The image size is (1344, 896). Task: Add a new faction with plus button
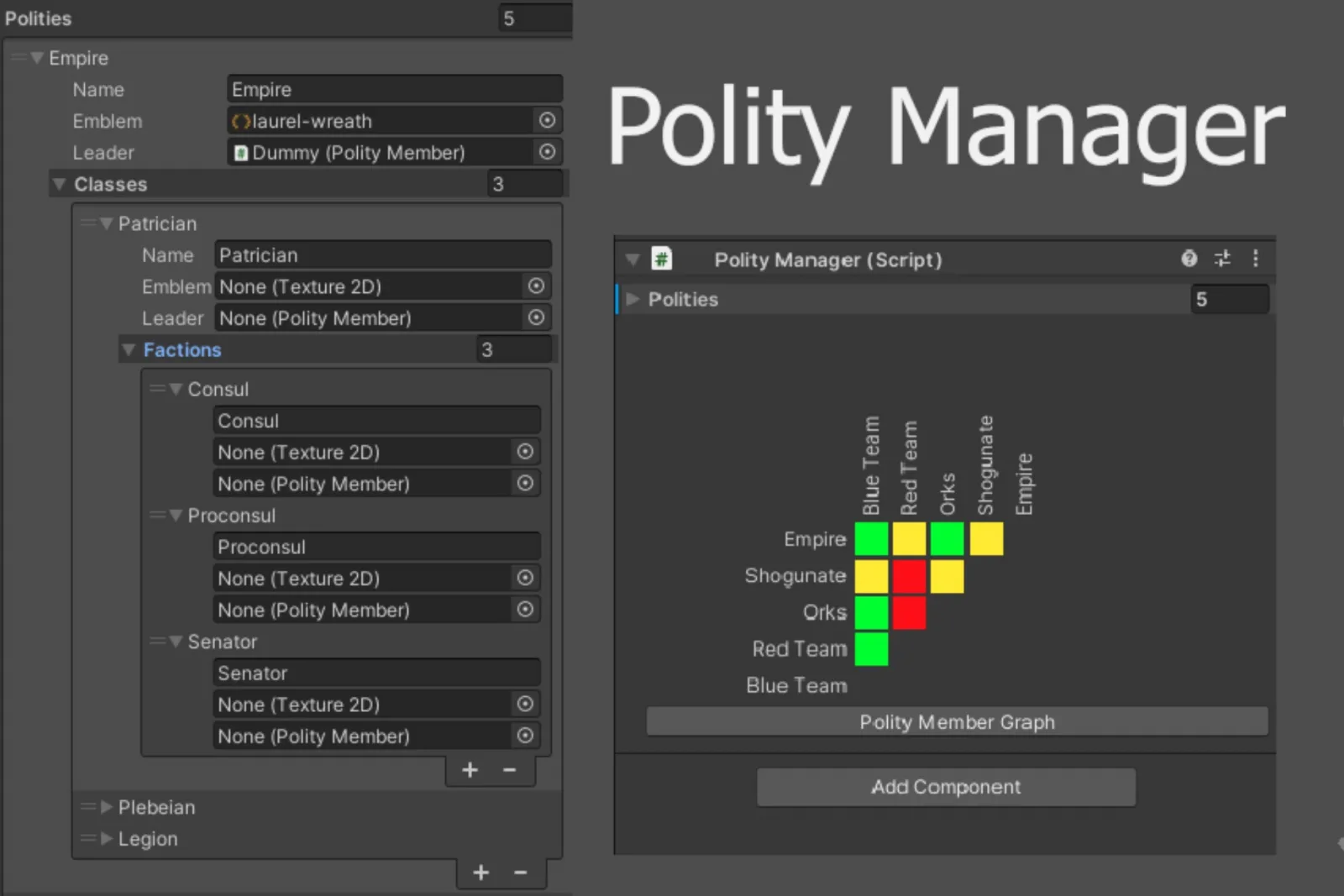tap(470, 770)
